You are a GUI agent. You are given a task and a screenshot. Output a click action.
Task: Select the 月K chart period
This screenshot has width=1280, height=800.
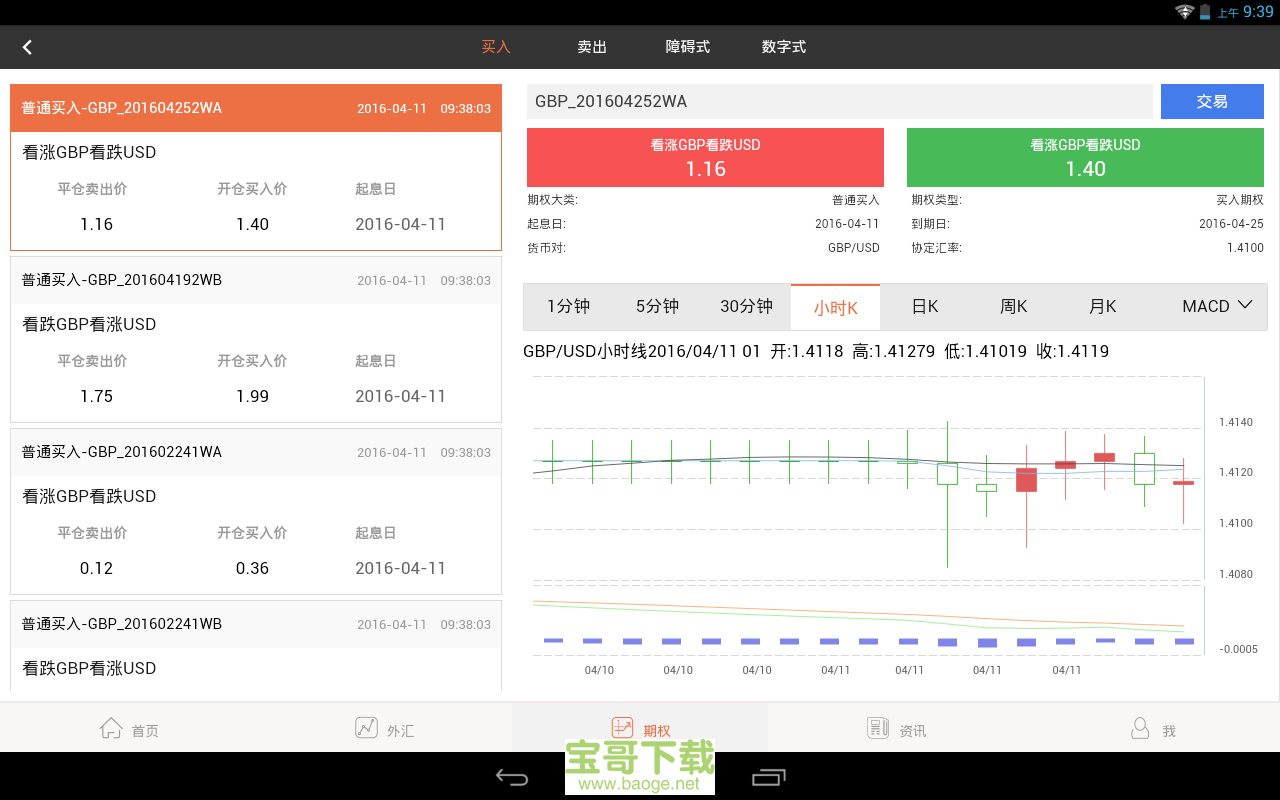tap(1103, 307)
